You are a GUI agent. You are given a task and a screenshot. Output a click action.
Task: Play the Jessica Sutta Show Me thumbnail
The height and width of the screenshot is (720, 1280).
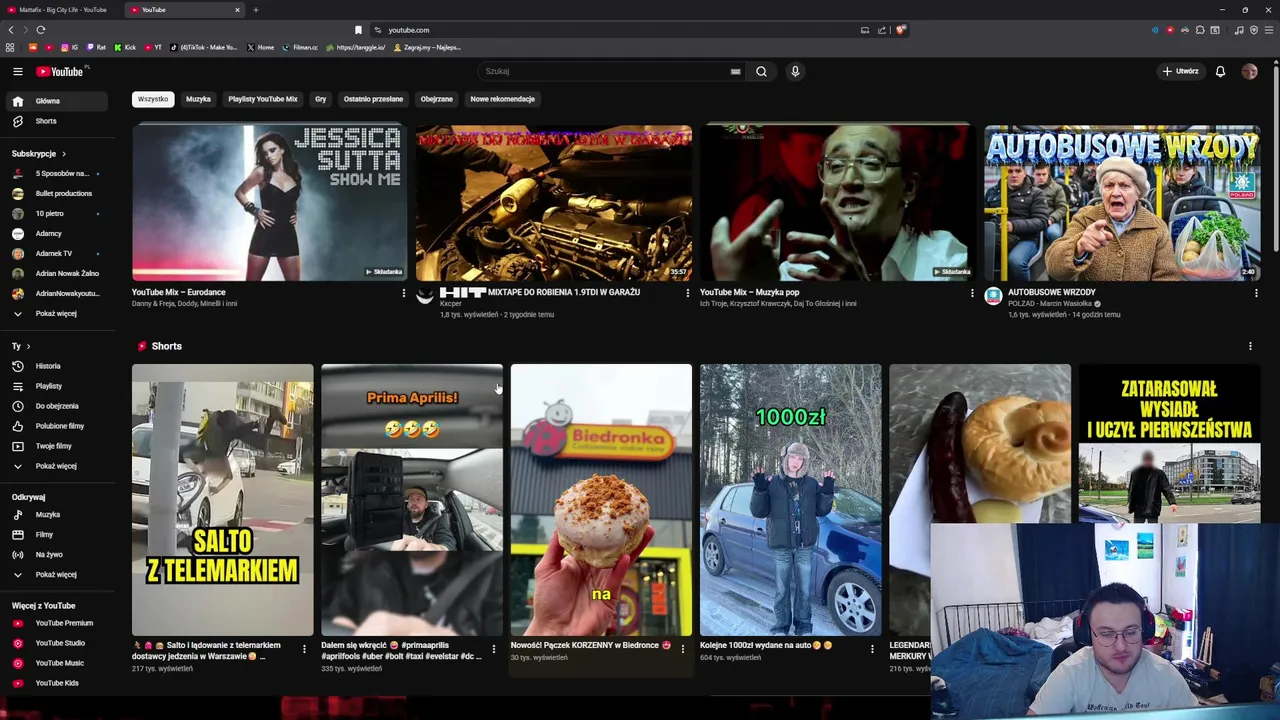point(269,203)
